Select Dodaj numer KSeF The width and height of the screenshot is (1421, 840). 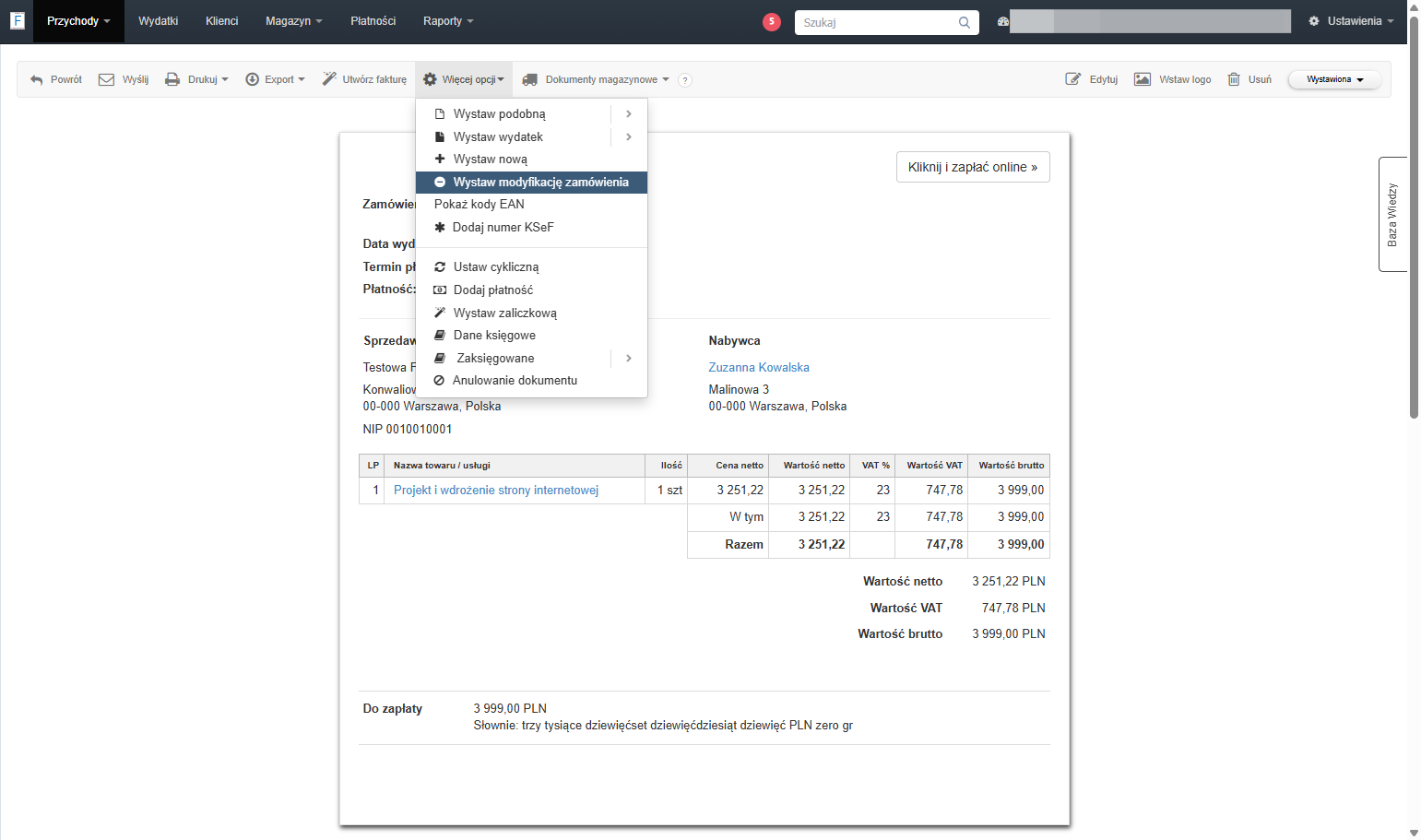(531, 228)
